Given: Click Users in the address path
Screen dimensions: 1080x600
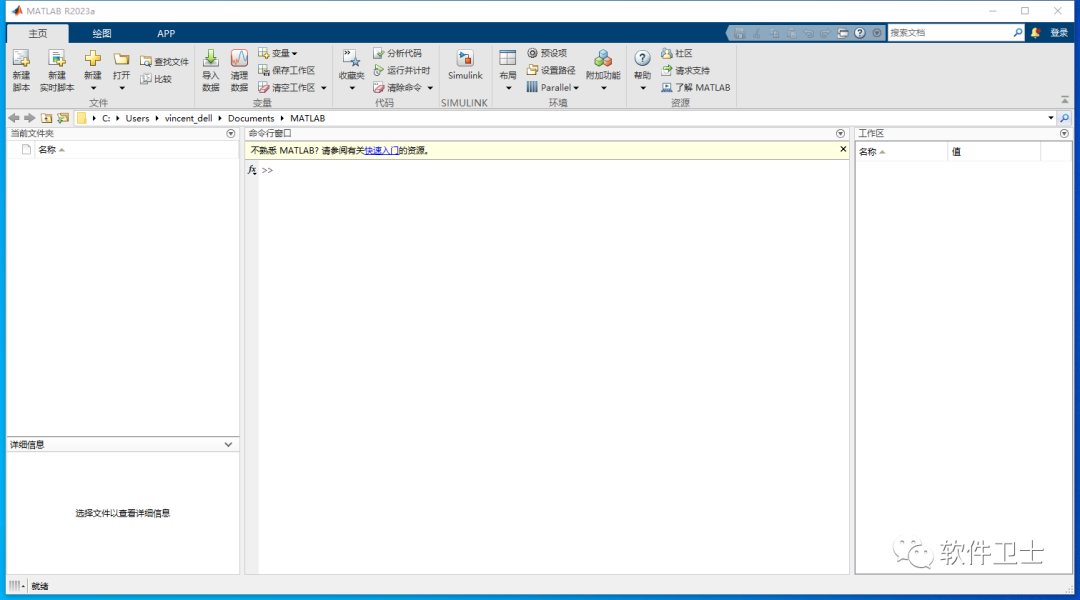Looking at the screenshot, I should tap(137, 118).
